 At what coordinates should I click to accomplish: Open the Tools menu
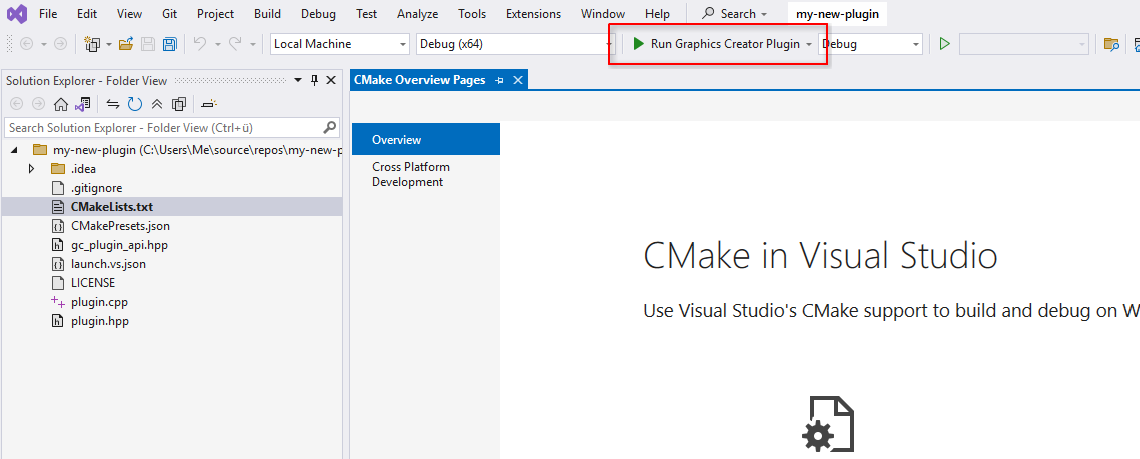tap(472, 14)
